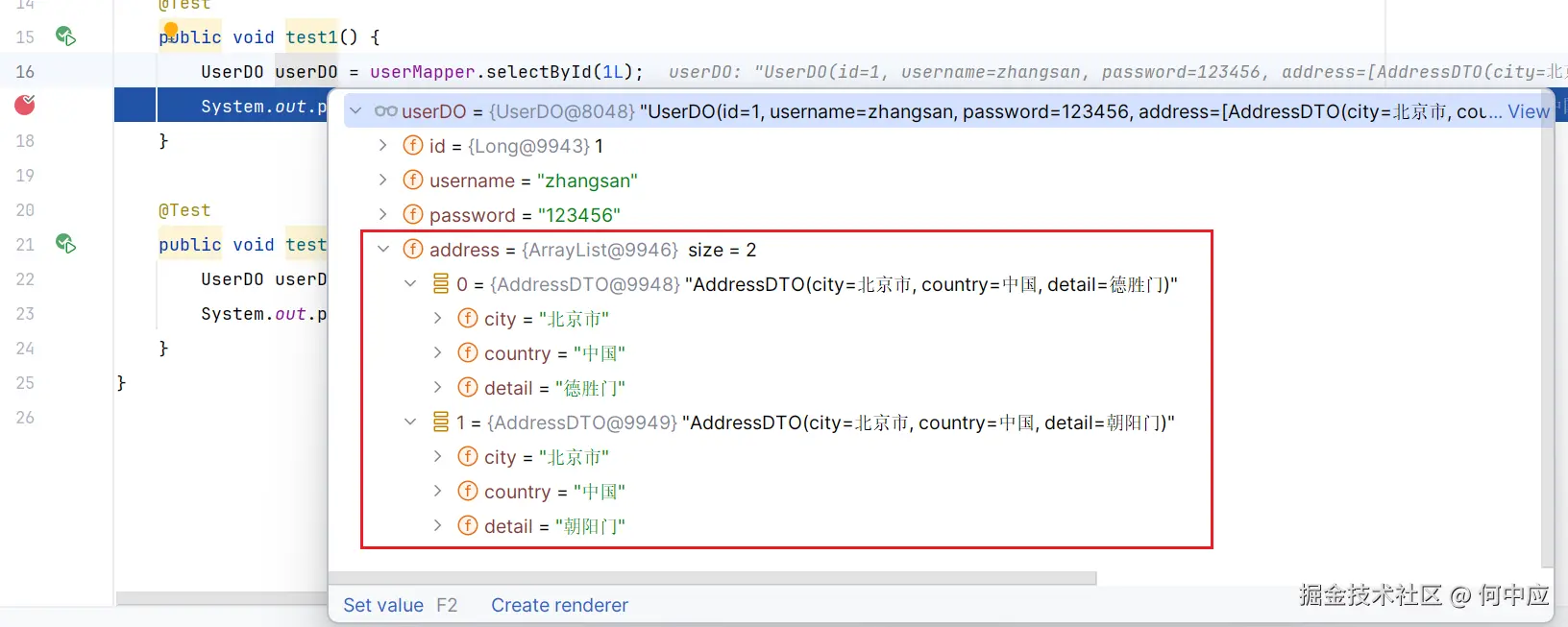1568x627 pixels.
Task: Click line number 16 in gutter
Action: pyautogui.click(x=25, y=71)
